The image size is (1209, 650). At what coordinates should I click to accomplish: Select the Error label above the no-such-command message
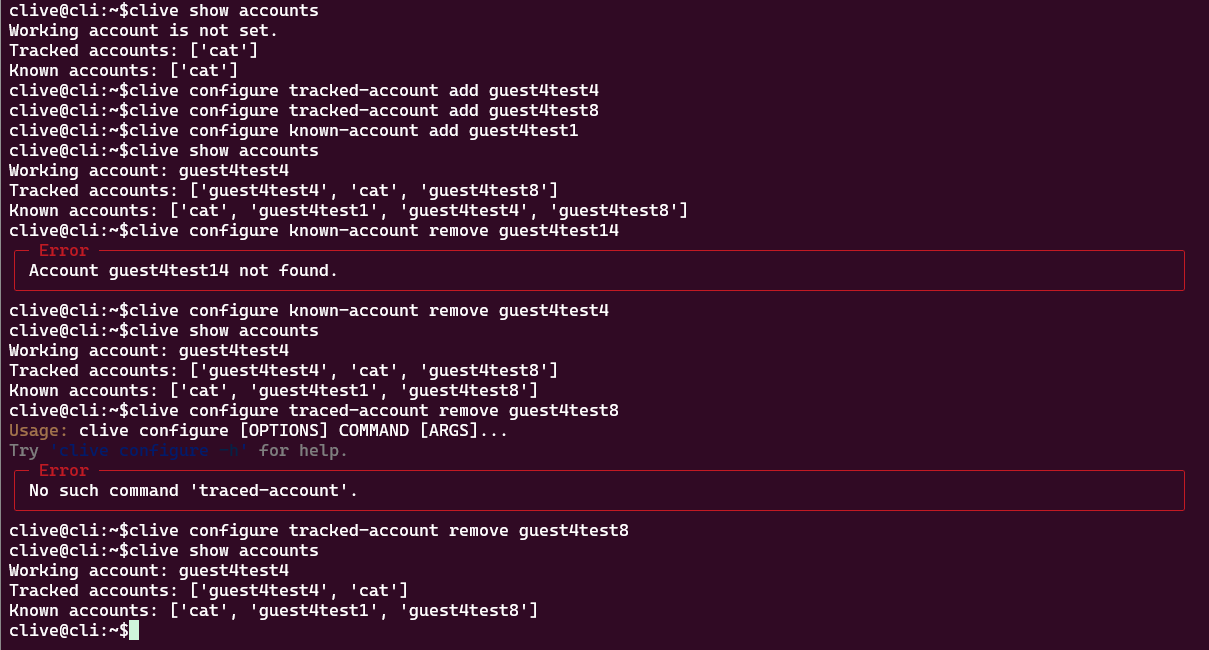tap(63, 470)
